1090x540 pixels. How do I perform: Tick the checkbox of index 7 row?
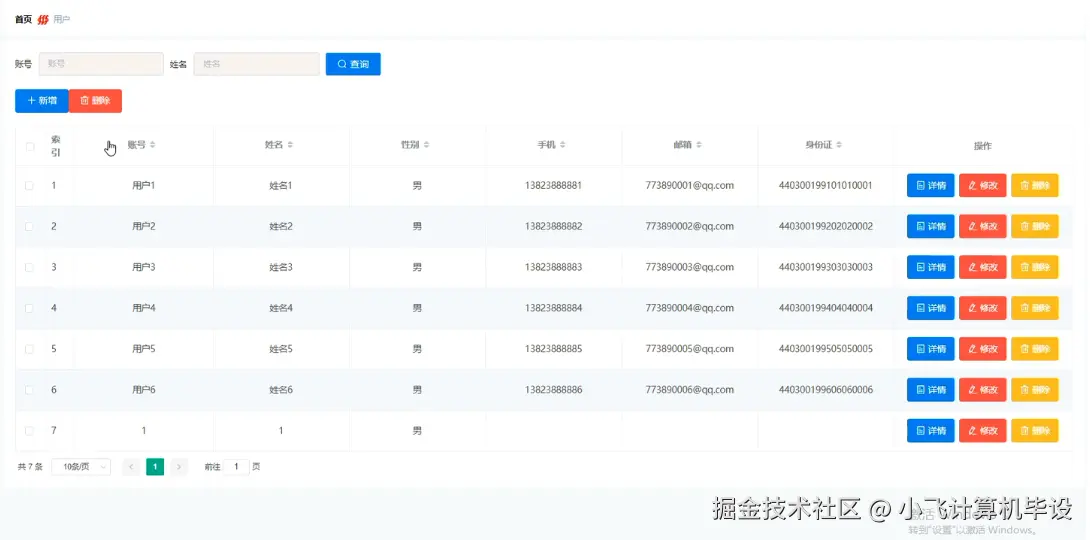29,431
